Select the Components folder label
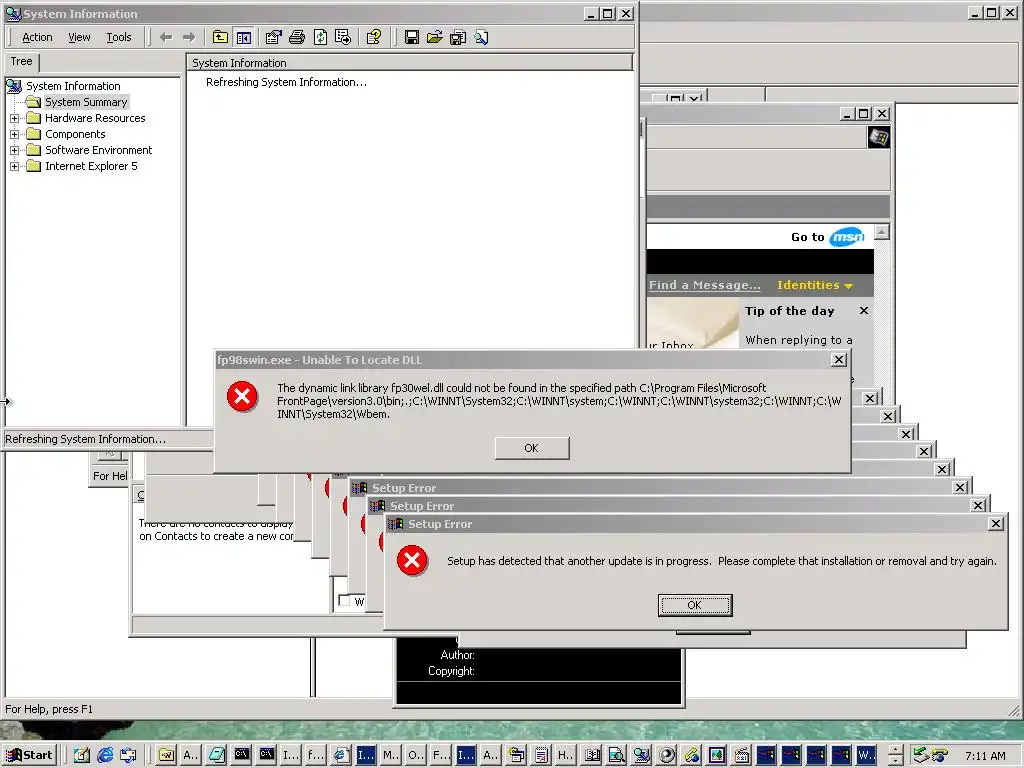1024x768 pixels. click(75, 134)
